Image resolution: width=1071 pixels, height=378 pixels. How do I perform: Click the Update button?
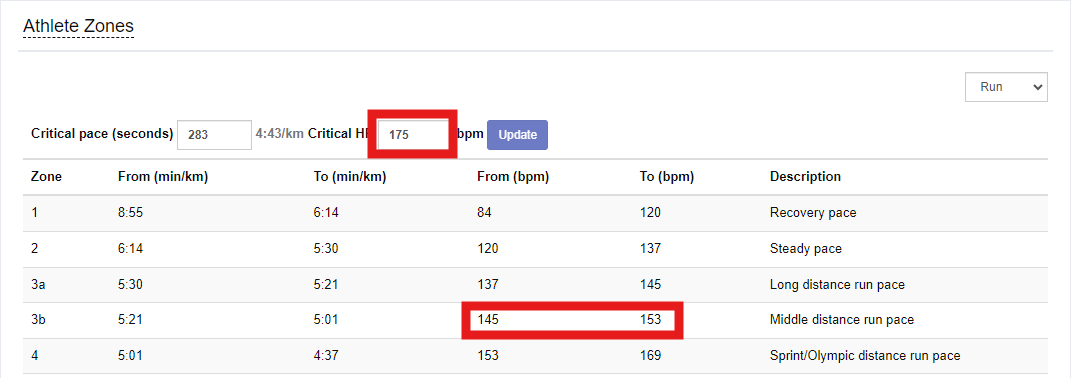517,135
